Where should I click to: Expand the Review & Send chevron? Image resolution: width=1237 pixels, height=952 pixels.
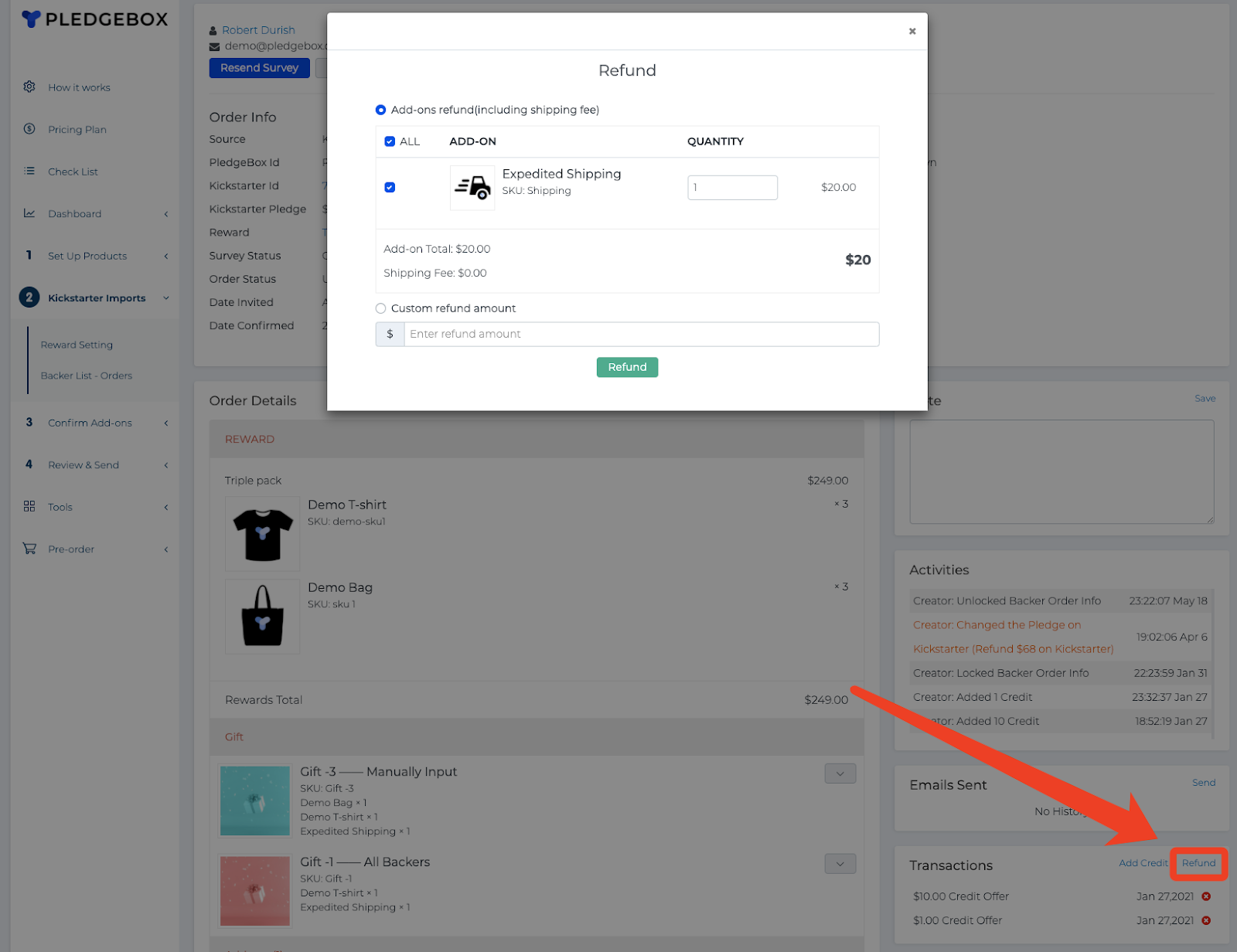166,465
